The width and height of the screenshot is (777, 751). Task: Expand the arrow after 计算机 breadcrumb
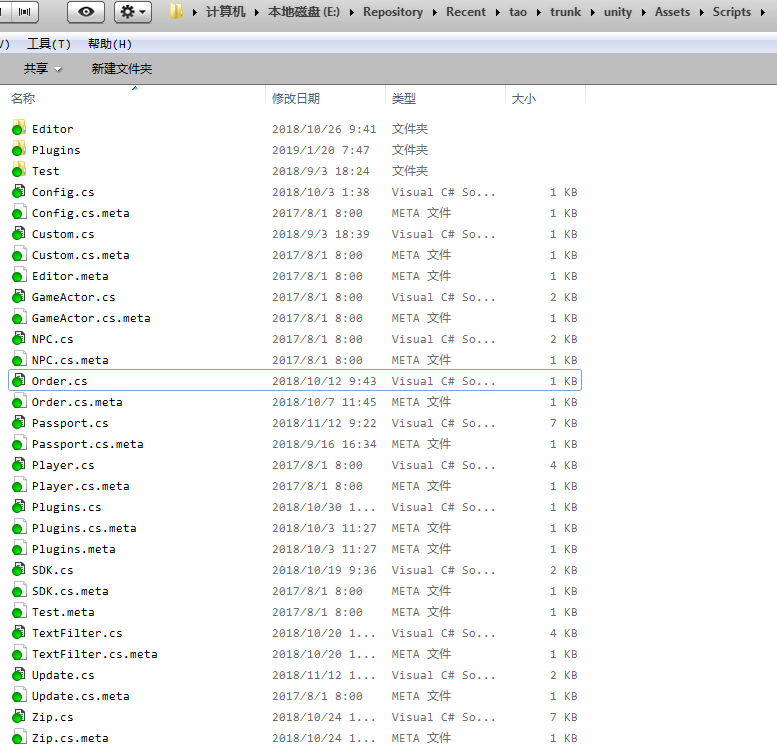click(x=257, y=12)
